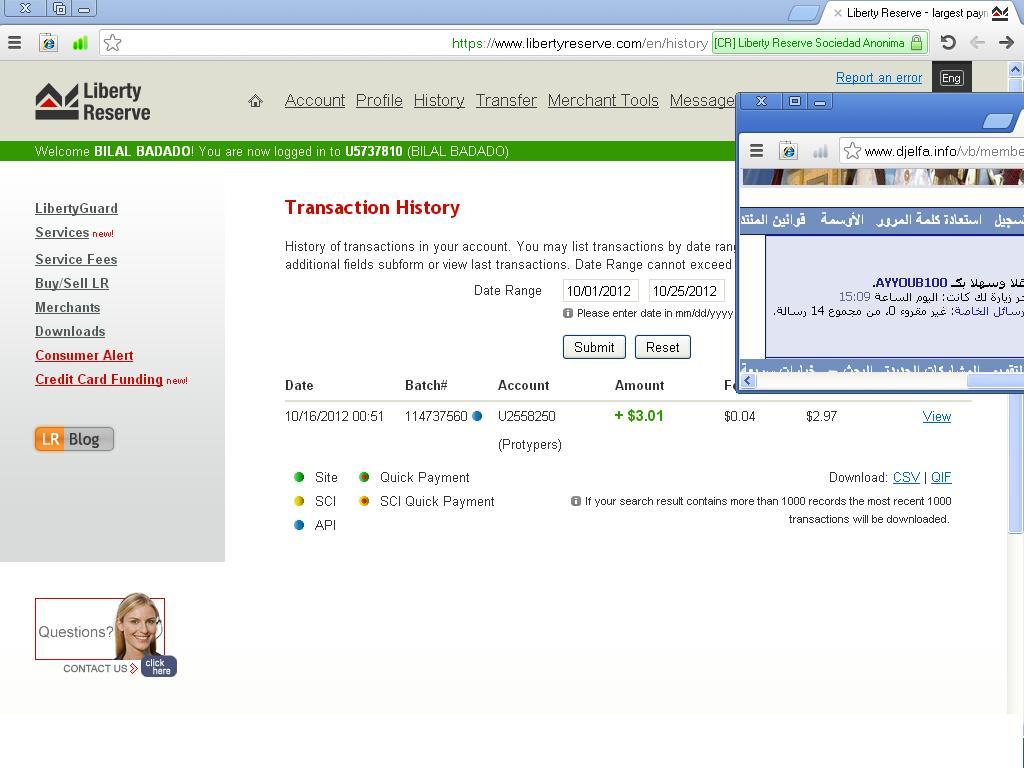The height and width of the screenshot is (768, 1024).
Task: Open the Account menu item
Action: pyautogui.click(x=315, y=101)
